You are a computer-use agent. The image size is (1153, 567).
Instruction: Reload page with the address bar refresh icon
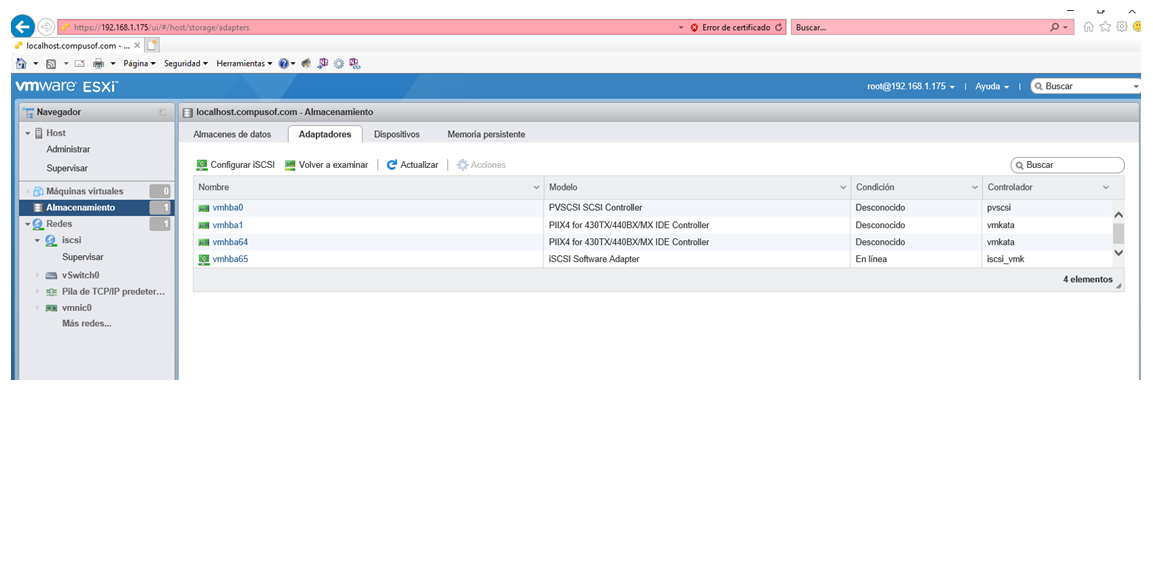pos(779,27)
